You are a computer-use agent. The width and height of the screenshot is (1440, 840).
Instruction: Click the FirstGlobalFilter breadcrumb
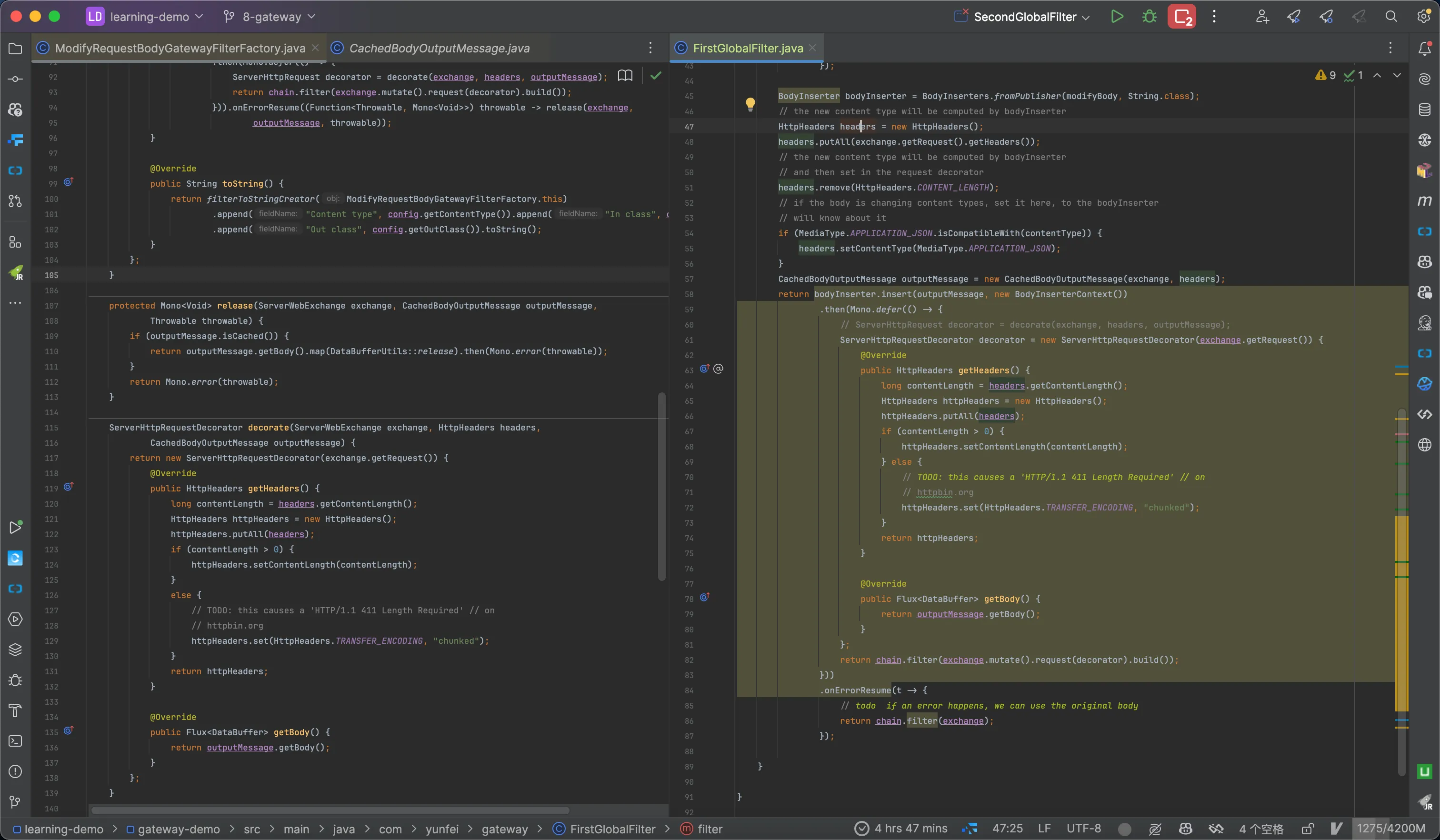[x=605, y=829]
